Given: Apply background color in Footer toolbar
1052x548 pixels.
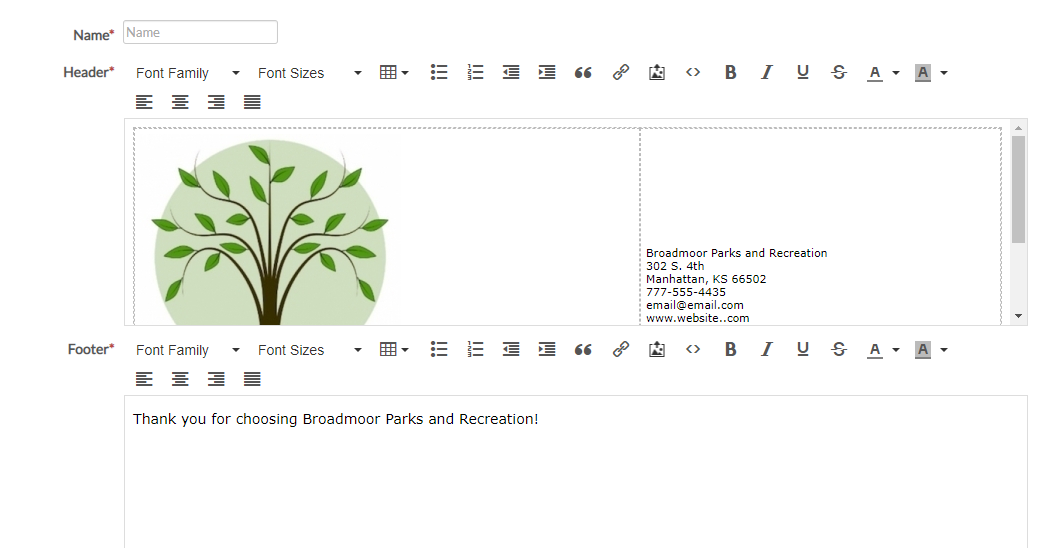Looking at the screenshot, I should click(x=923, y=349).
